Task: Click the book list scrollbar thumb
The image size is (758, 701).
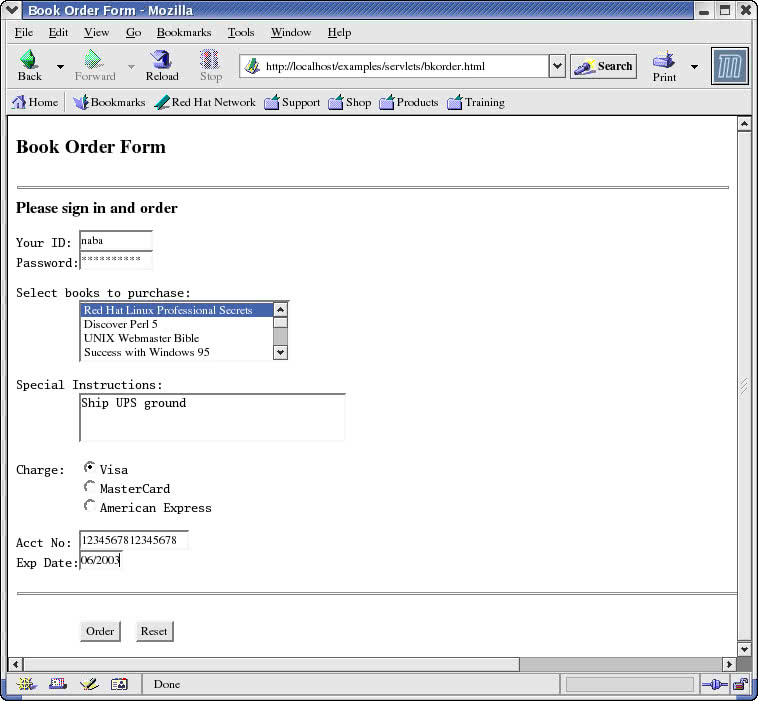Action: pos(280,322)
